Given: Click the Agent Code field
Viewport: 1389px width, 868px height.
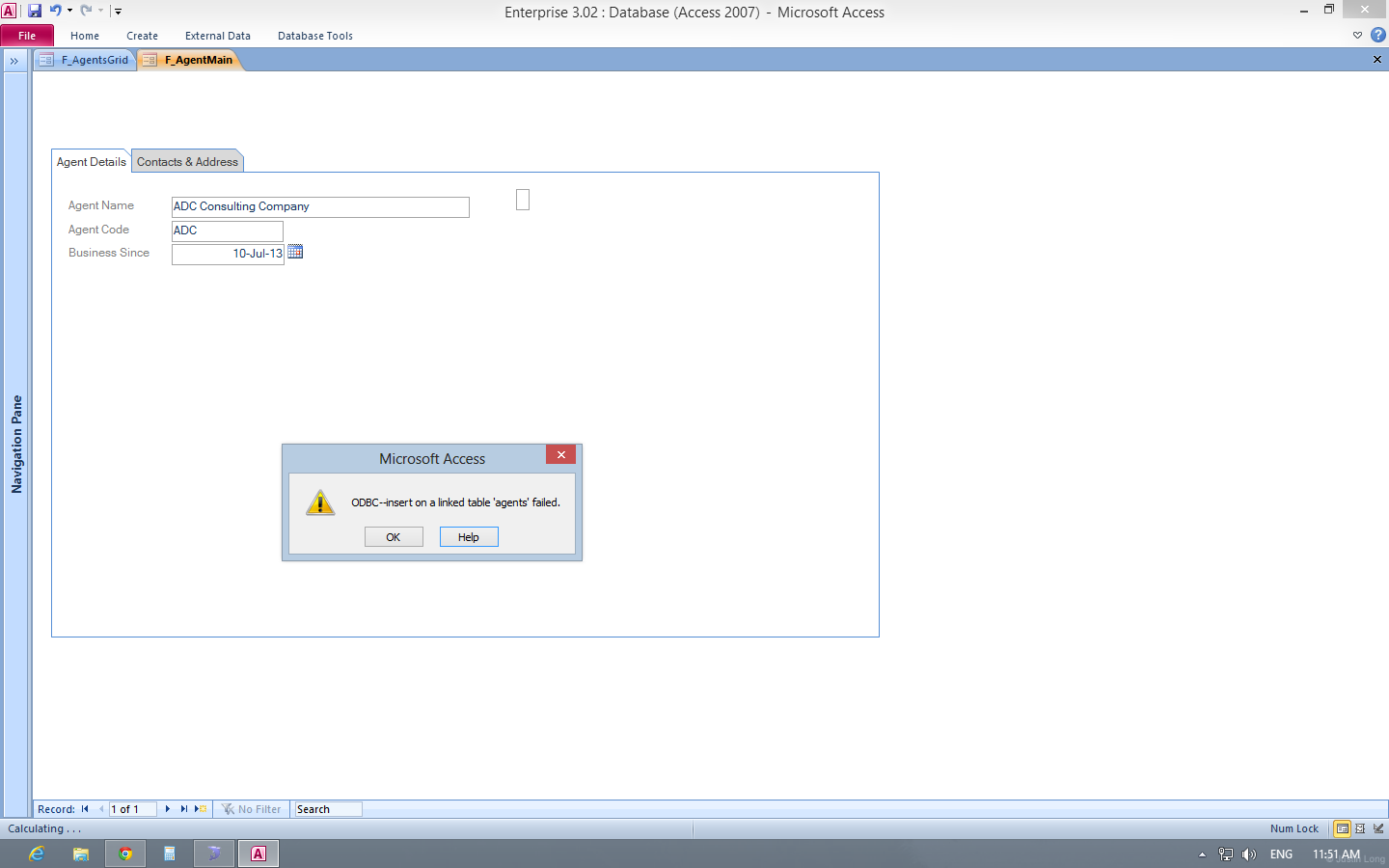Looking at the screenshot, I should click(x=228, y=231).
